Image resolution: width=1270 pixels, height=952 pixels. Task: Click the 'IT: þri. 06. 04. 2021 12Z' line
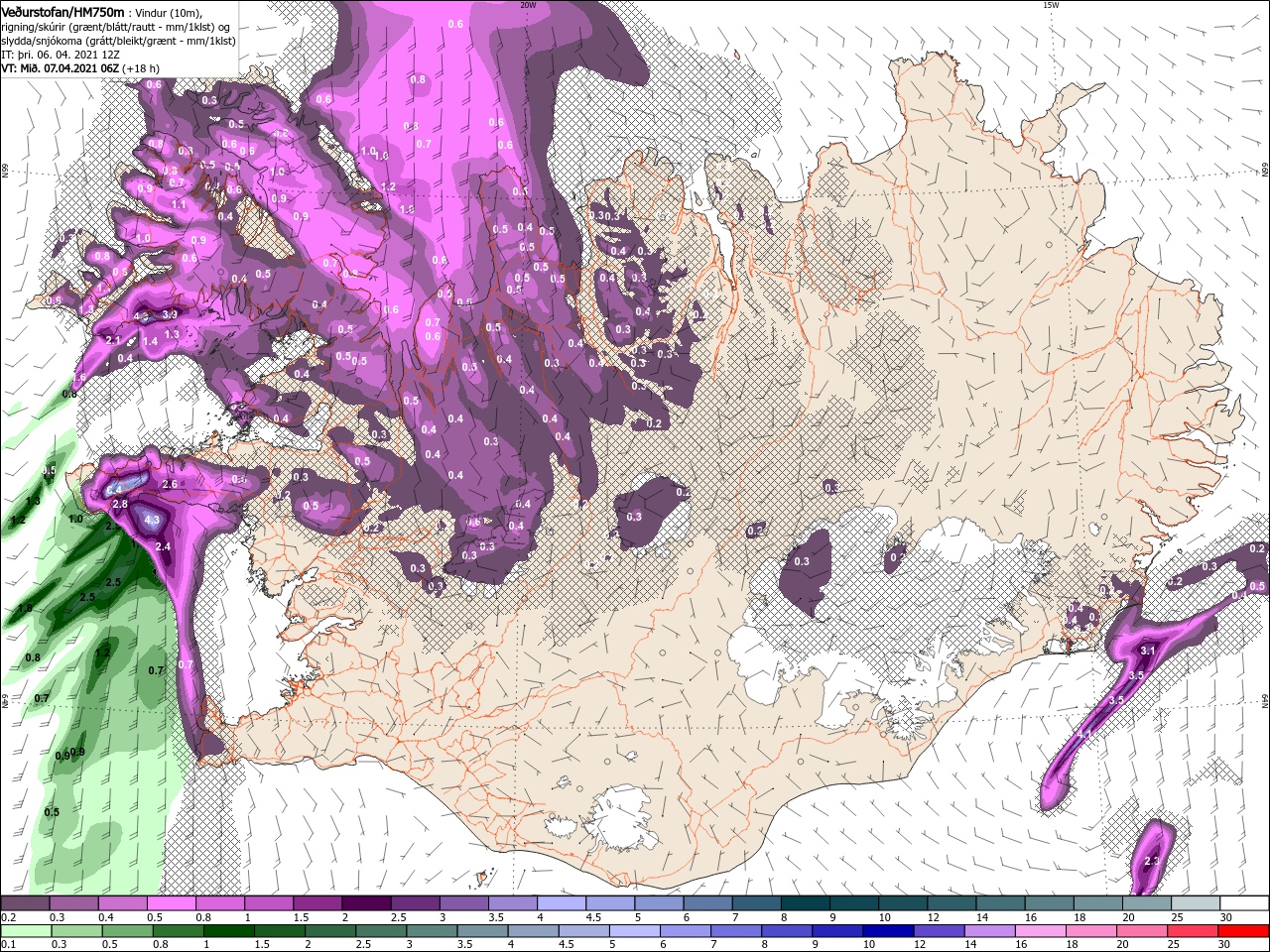[62, 55]
